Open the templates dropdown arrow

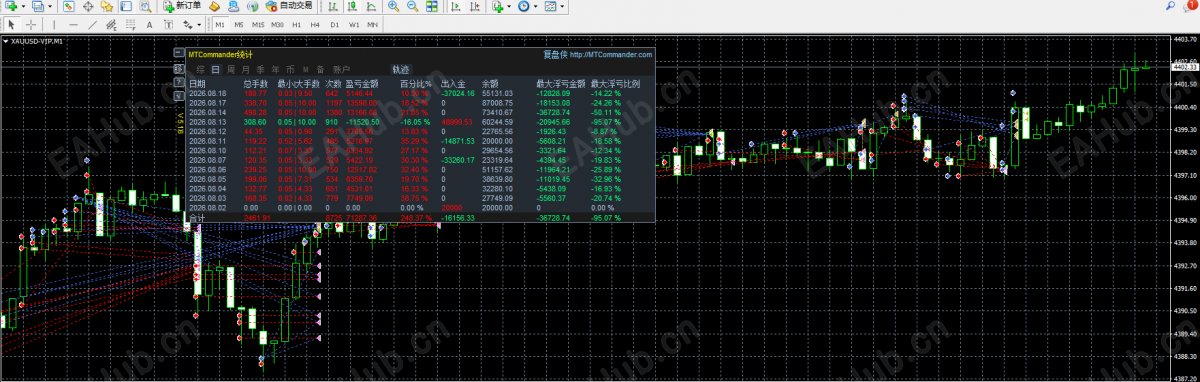562,7
